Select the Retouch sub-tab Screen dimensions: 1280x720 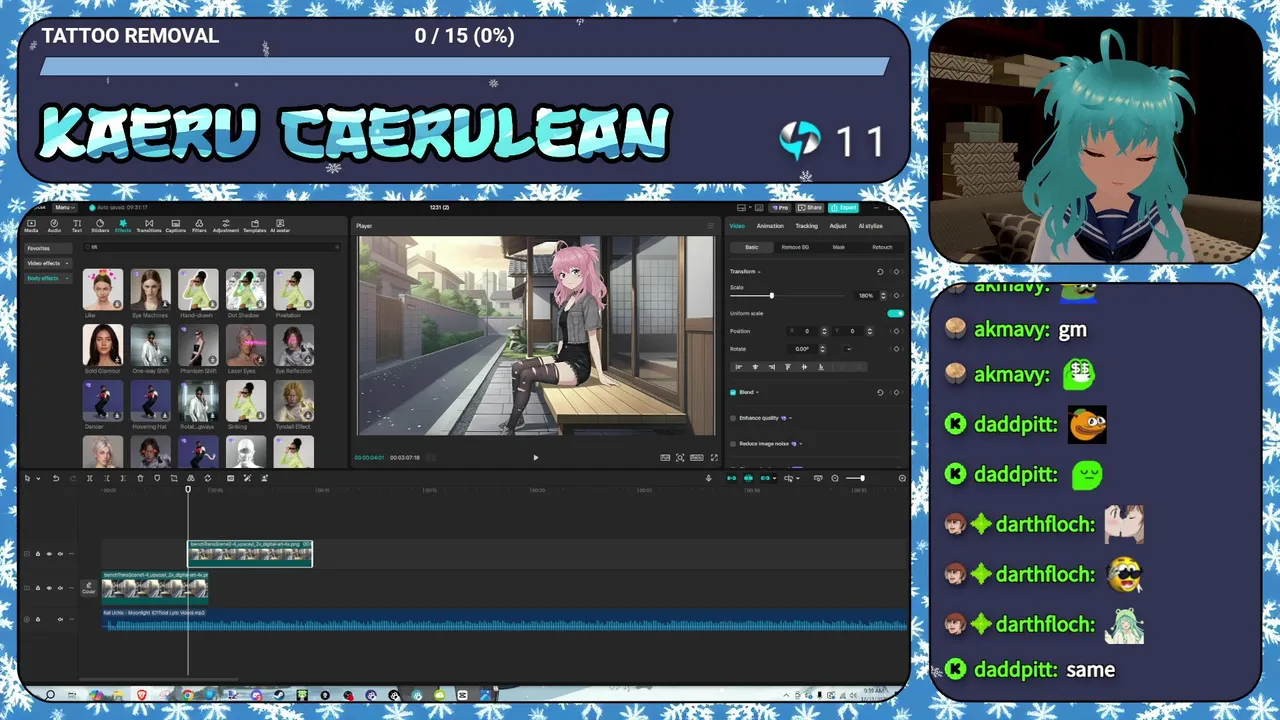click(882, 247)
